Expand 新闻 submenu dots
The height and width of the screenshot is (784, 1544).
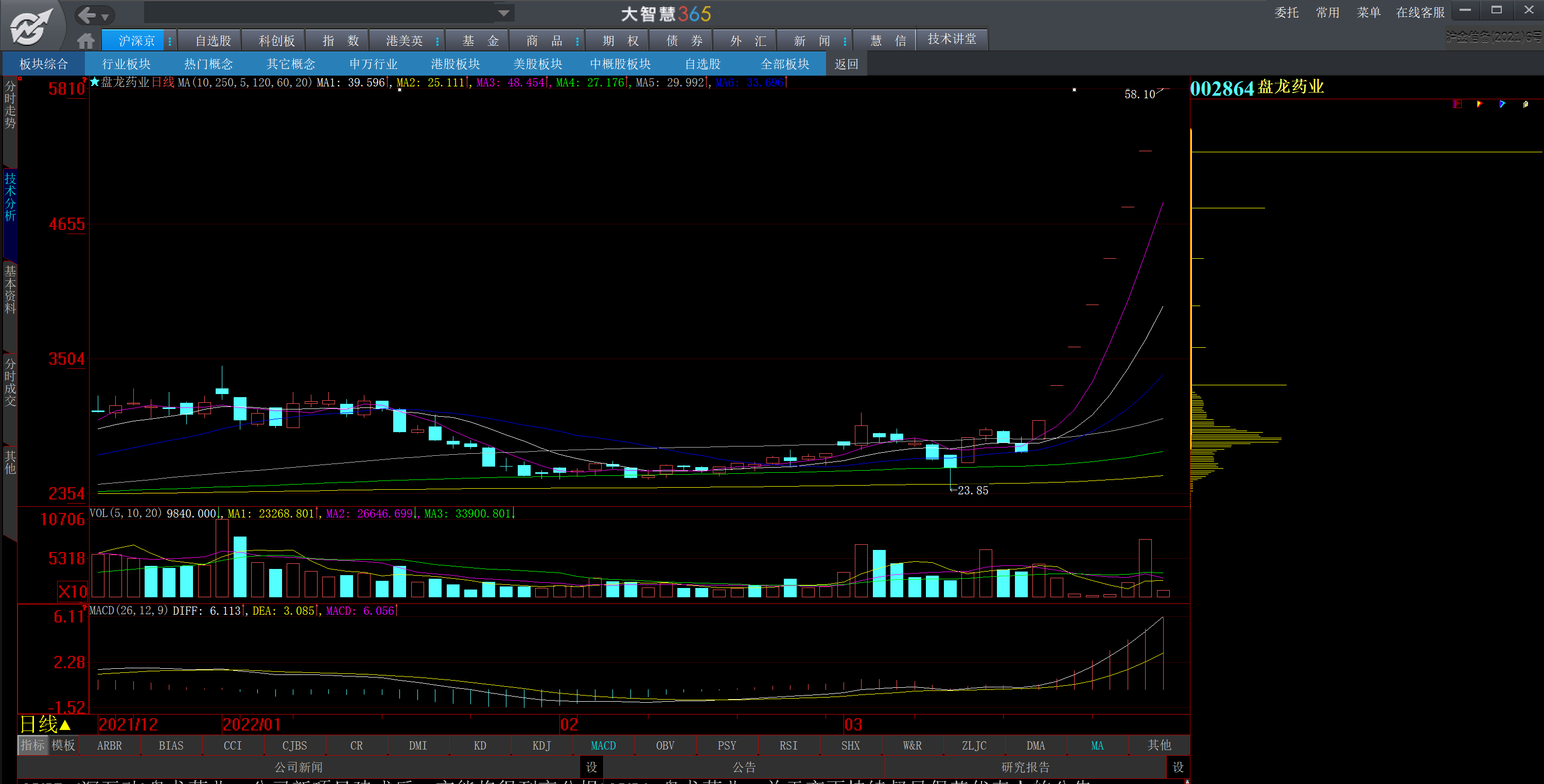click(x=845, y=41)
